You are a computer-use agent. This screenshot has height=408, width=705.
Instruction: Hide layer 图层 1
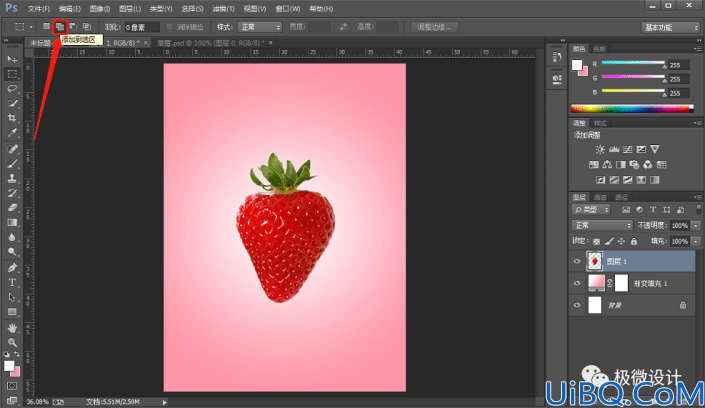pyautogui.click(x=577, y=261)
